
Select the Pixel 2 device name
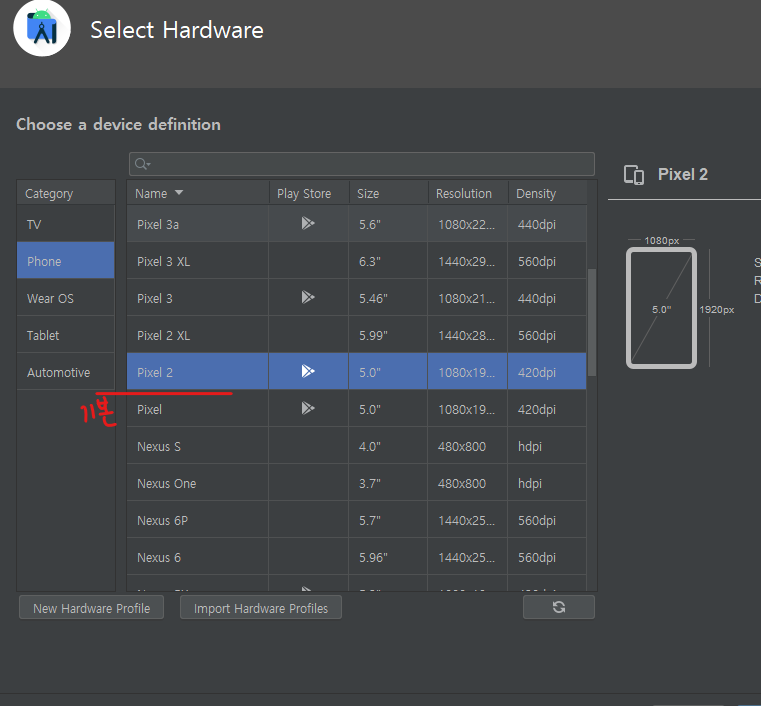(x=154, y=372)
